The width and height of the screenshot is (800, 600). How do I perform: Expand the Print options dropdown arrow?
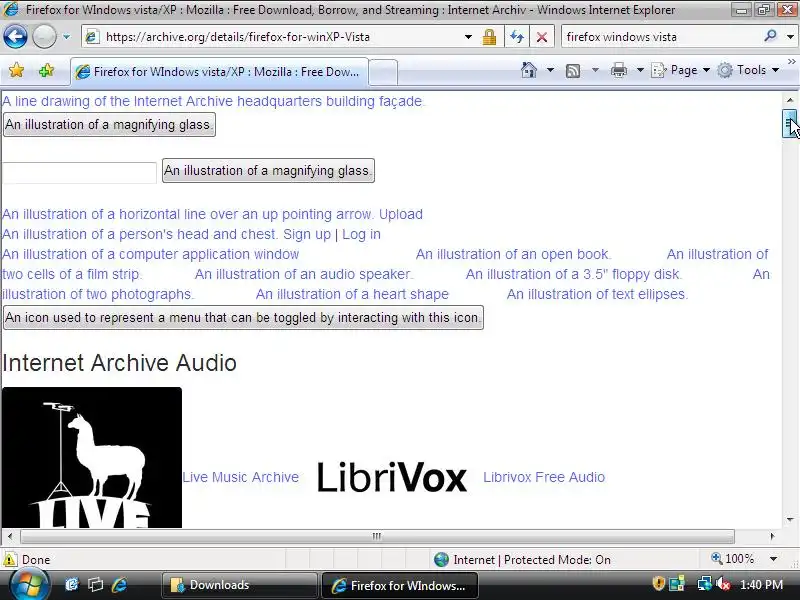pyautogui.click(x=640, y=70)
